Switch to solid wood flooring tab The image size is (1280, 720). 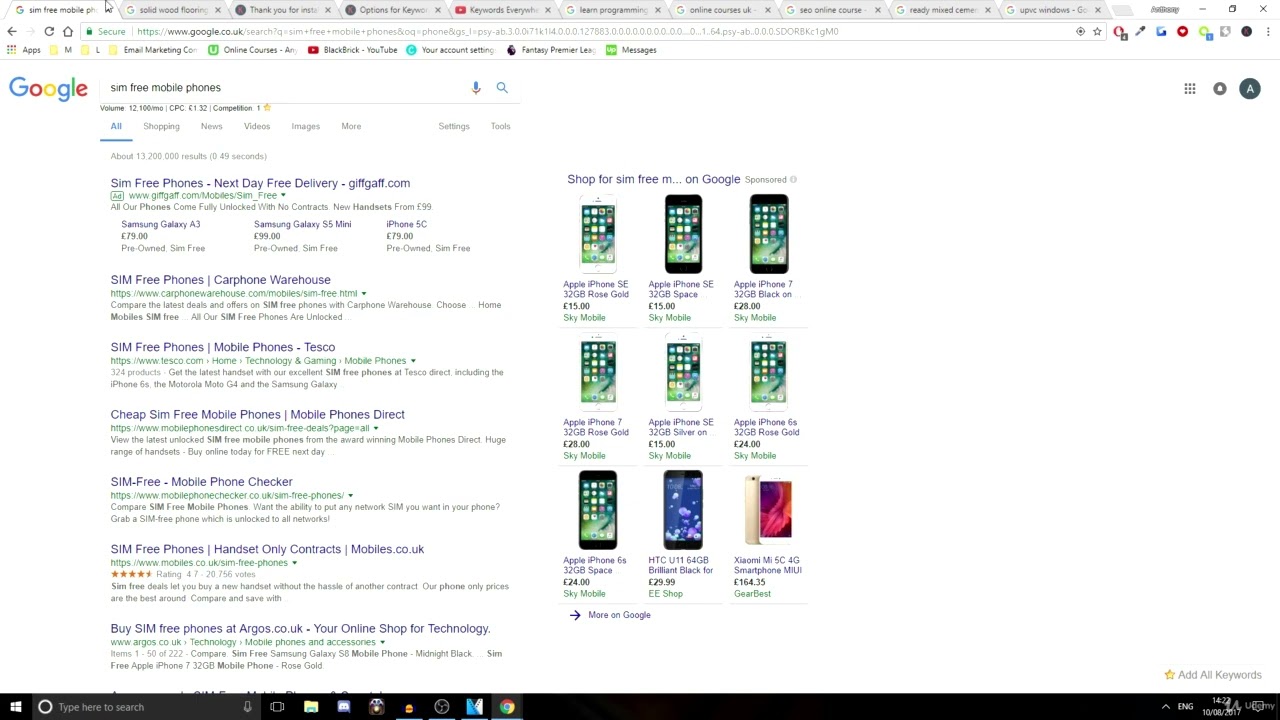[173, 10]
